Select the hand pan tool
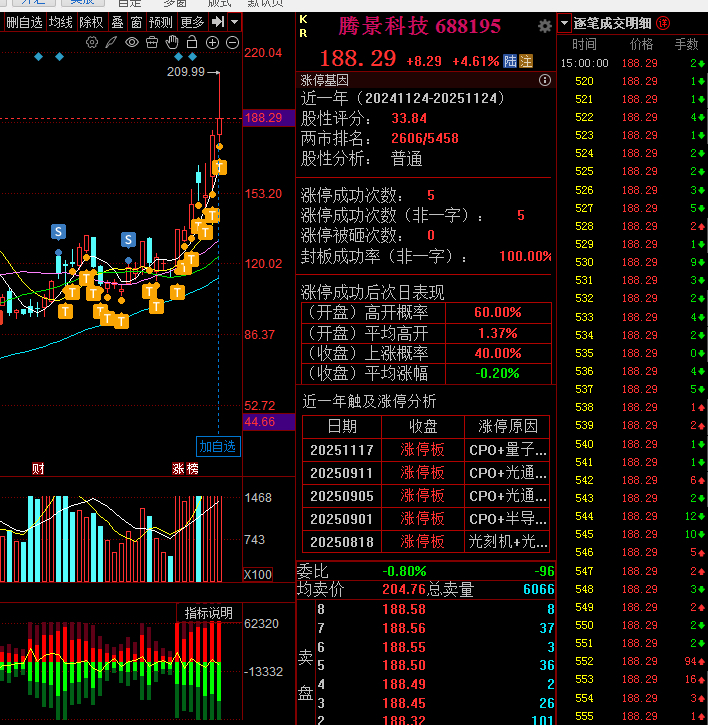708x725 pixels. 172,43
